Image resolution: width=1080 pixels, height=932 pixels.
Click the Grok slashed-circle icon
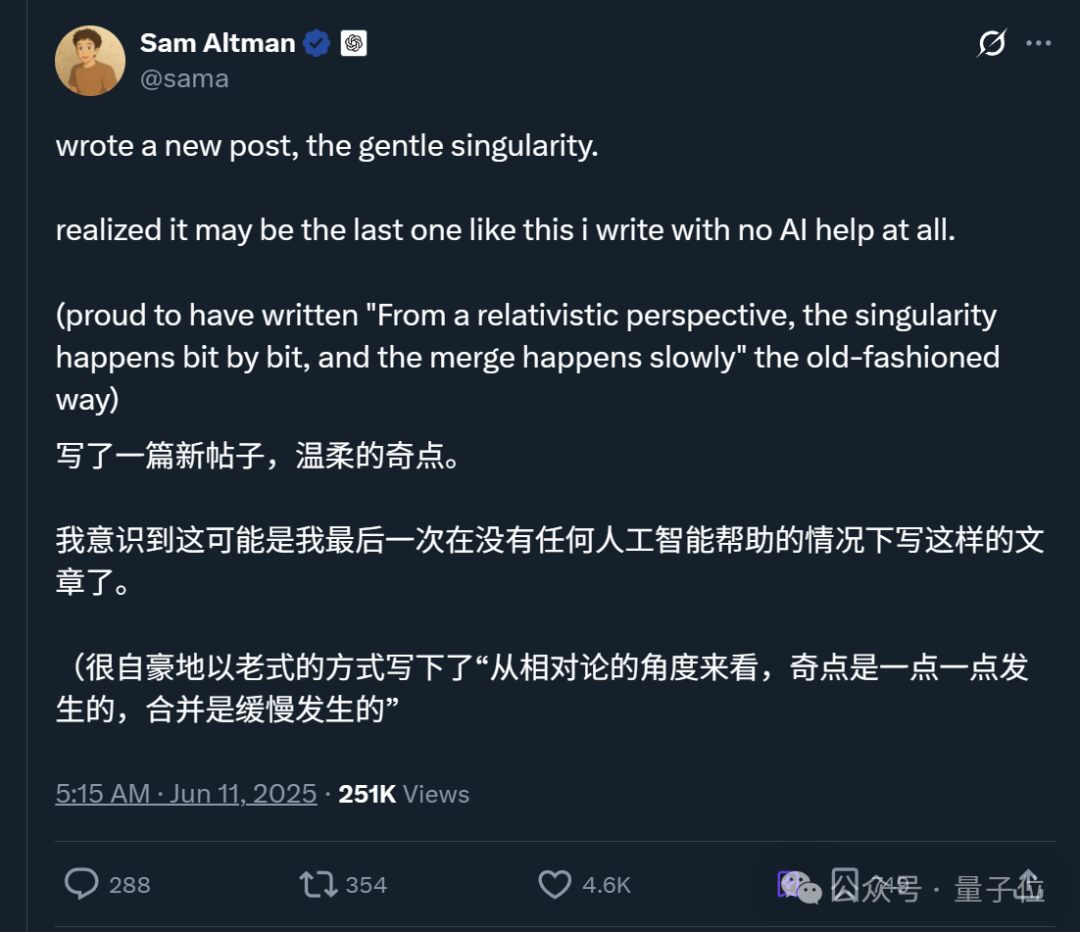pos(991,43)
